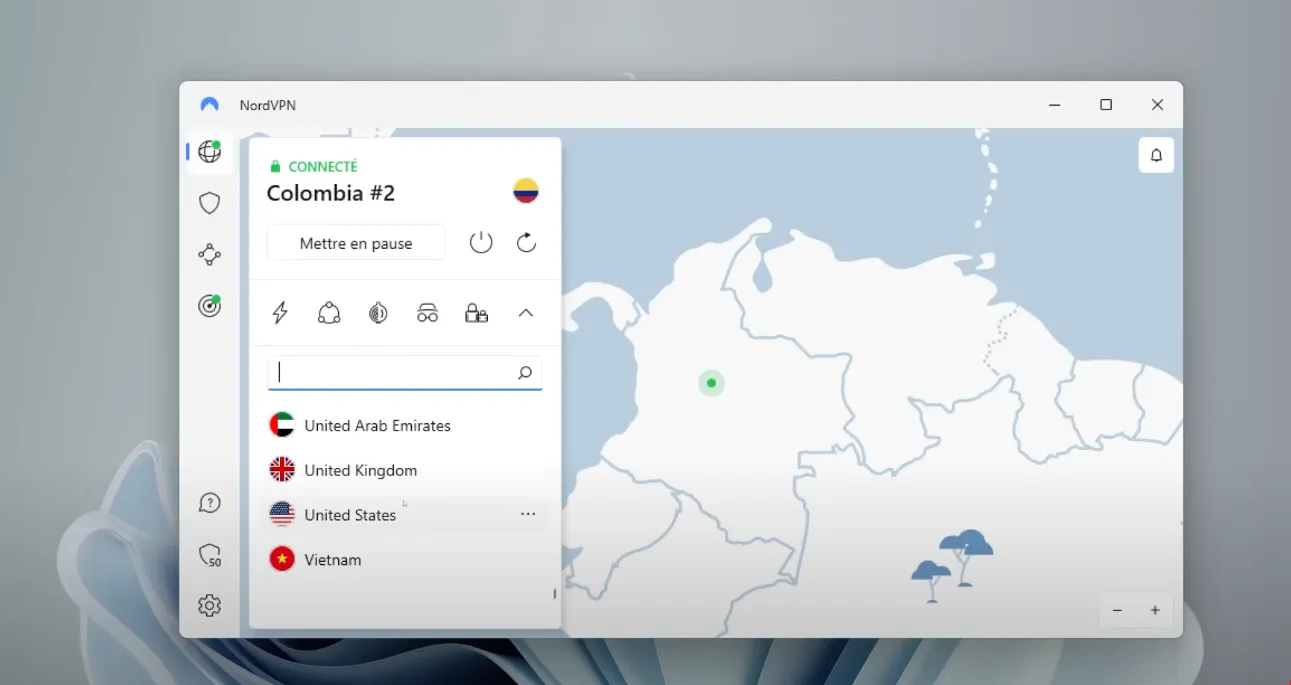The image size is (1291, 685).
Task: Open settings gear in sidebar
Action: (x=209, y=605)
